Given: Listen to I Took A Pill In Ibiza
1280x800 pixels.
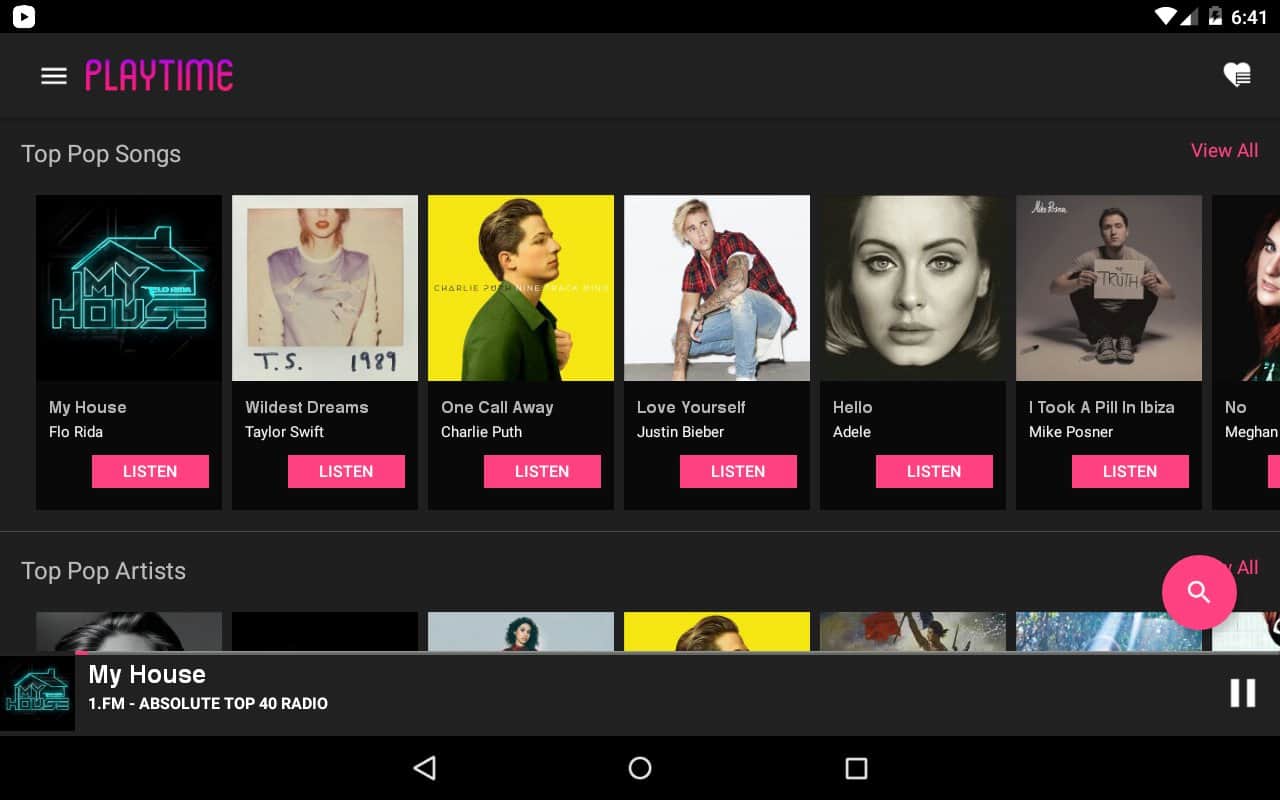Looking at the screenshot, I should click(1130, 471).
